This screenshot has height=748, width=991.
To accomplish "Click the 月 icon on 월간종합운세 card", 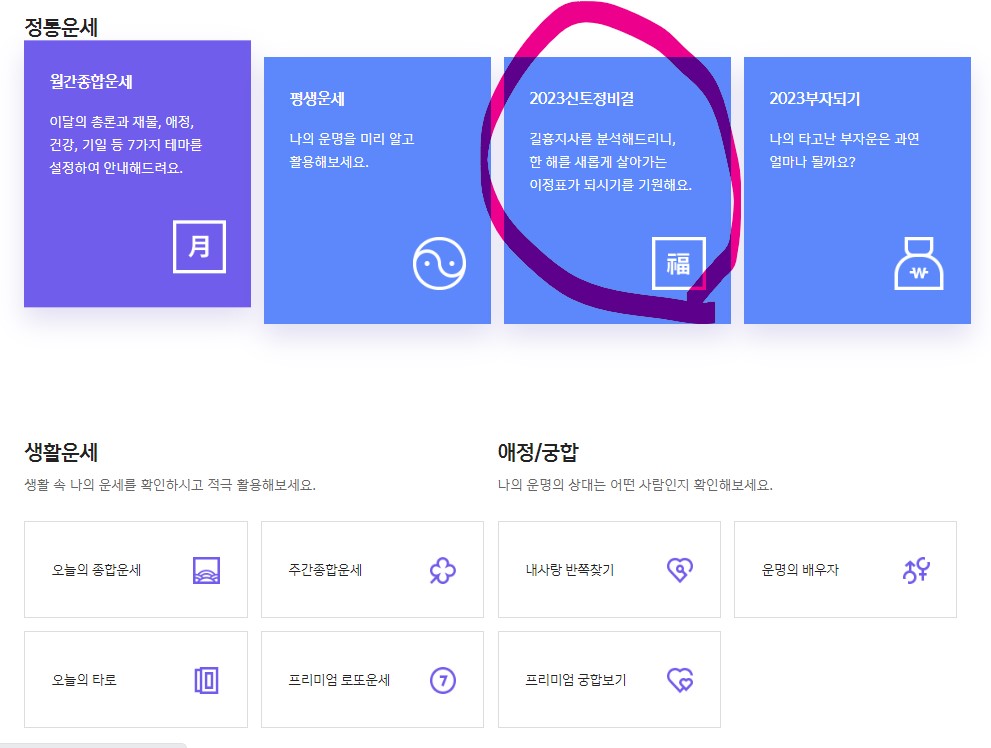I will 199,246.
